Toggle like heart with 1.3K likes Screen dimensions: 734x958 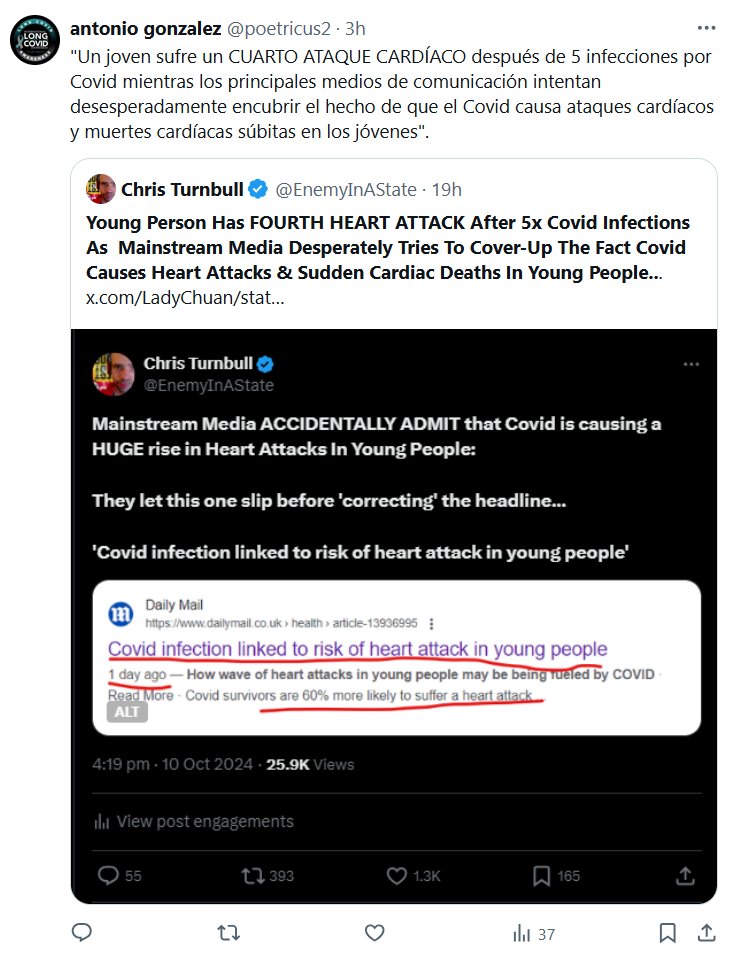pyautogui.click(x=397, y=875)
